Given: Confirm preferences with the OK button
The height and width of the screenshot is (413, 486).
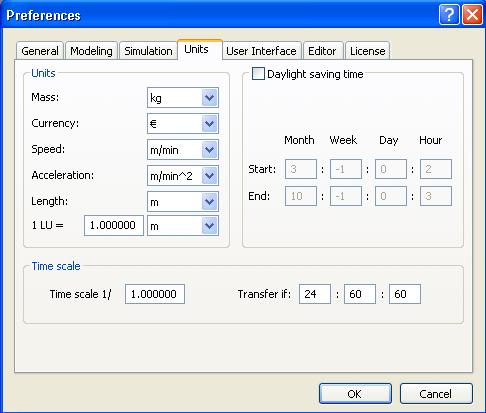Looking at the screenshot, I should point(355,394).
